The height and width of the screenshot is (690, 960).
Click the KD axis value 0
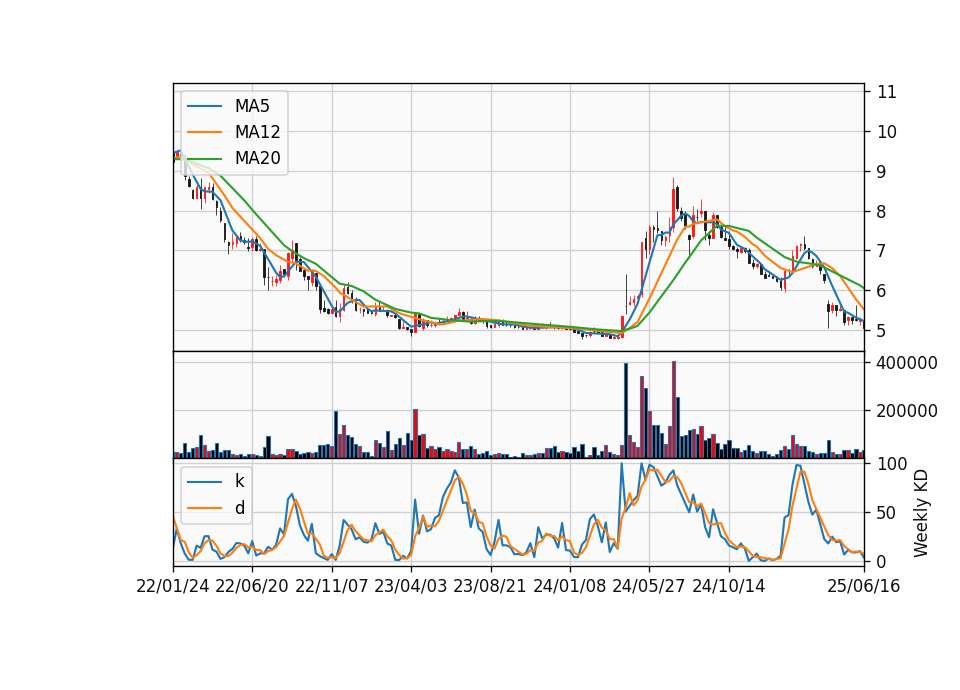882,561
